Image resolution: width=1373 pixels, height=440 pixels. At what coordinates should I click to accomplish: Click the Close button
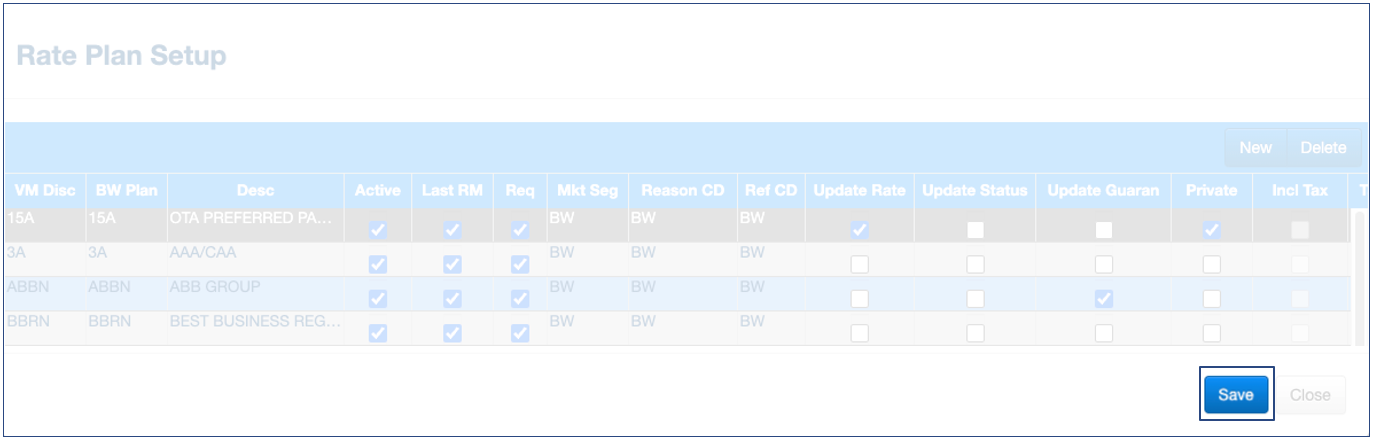click(1309, 395)
